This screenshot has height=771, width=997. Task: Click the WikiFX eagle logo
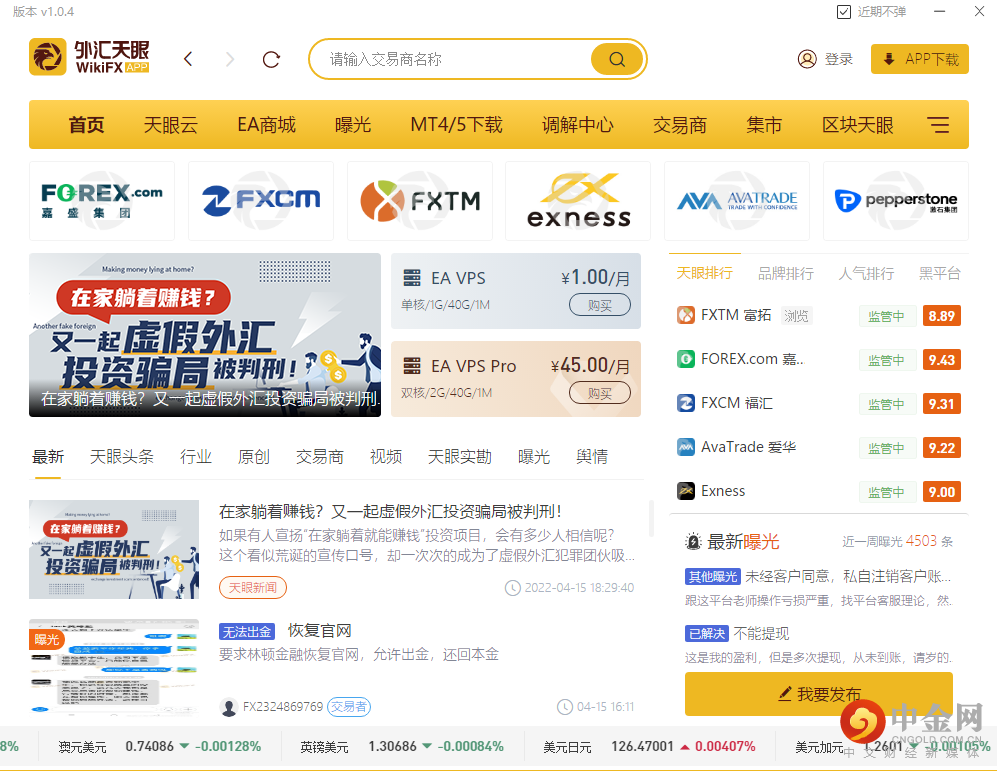click(48, 57)
